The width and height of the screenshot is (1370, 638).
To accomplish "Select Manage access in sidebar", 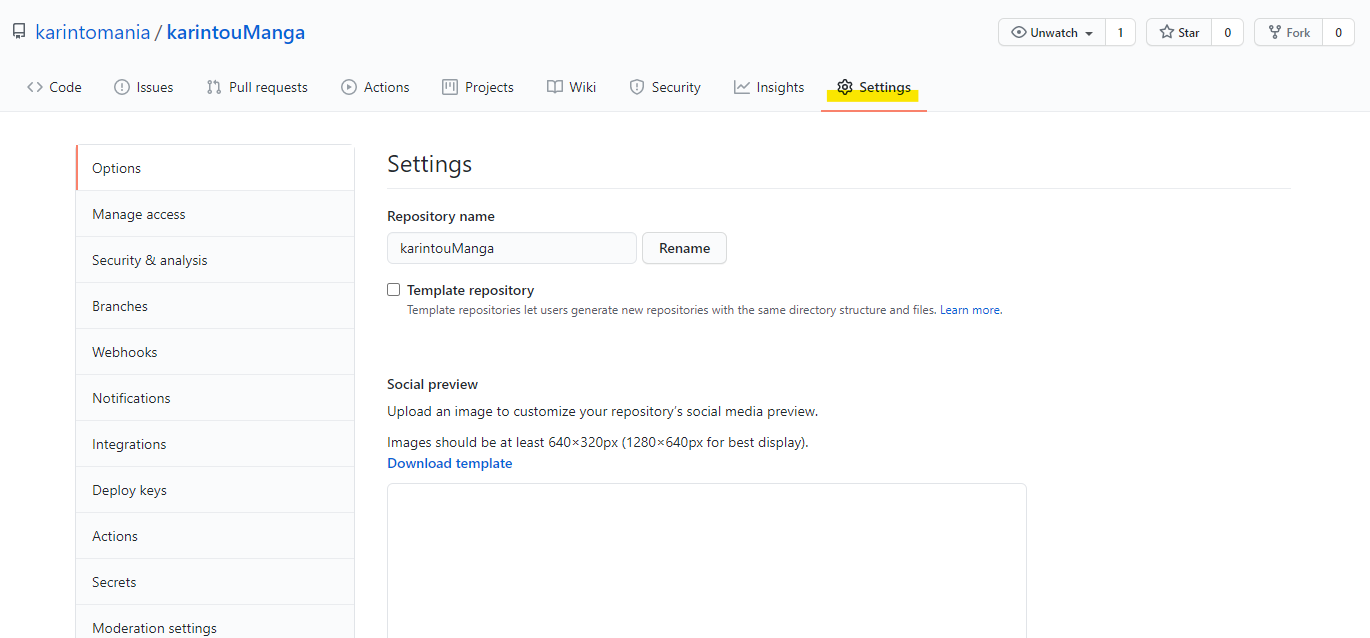I will pos(215,214).
